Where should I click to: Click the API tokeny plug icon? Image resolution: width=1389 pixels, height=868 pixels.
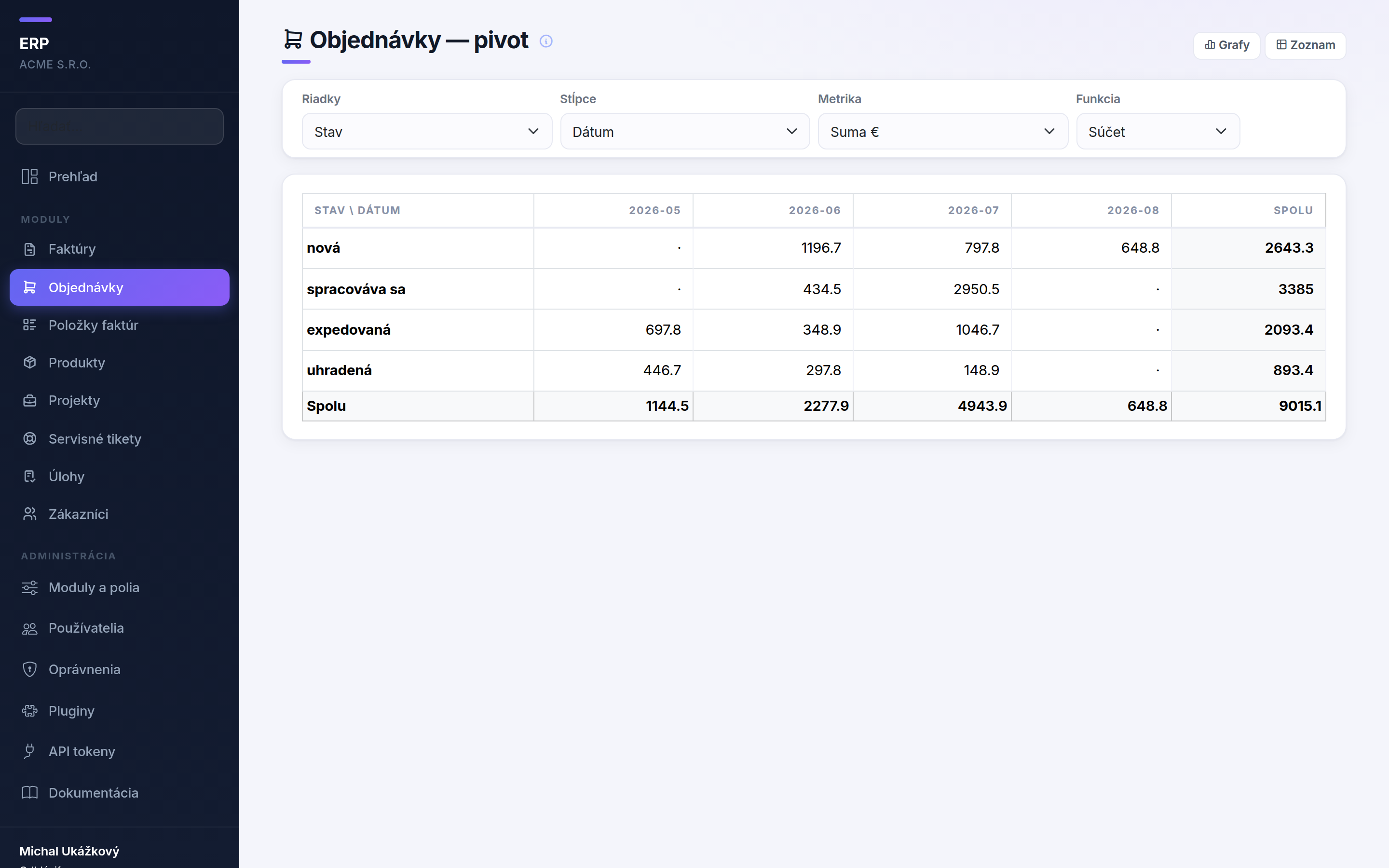(30, 751)
